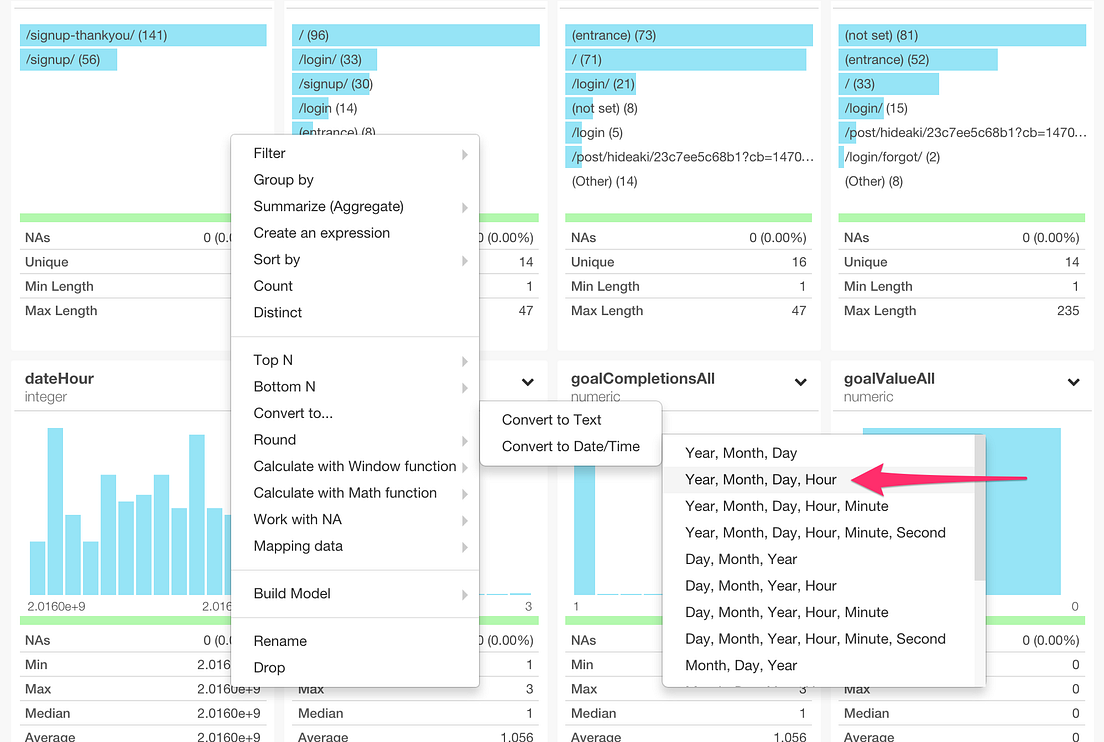Choose Create an expression
Viewport: 1104px width, 742px height.
(321, 232)
